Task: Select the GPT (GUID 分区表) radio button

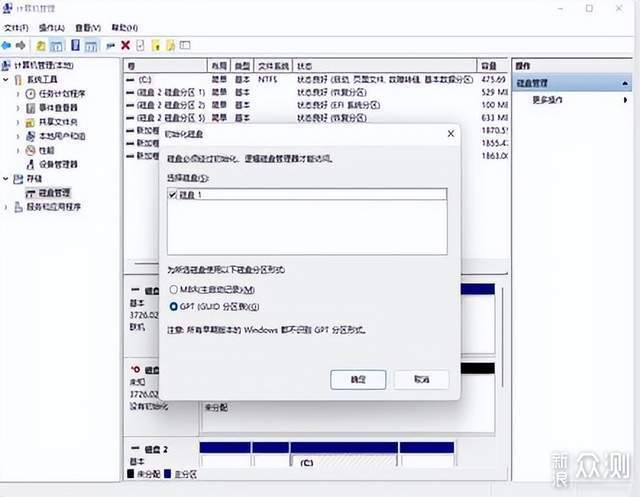Action: 173,306
